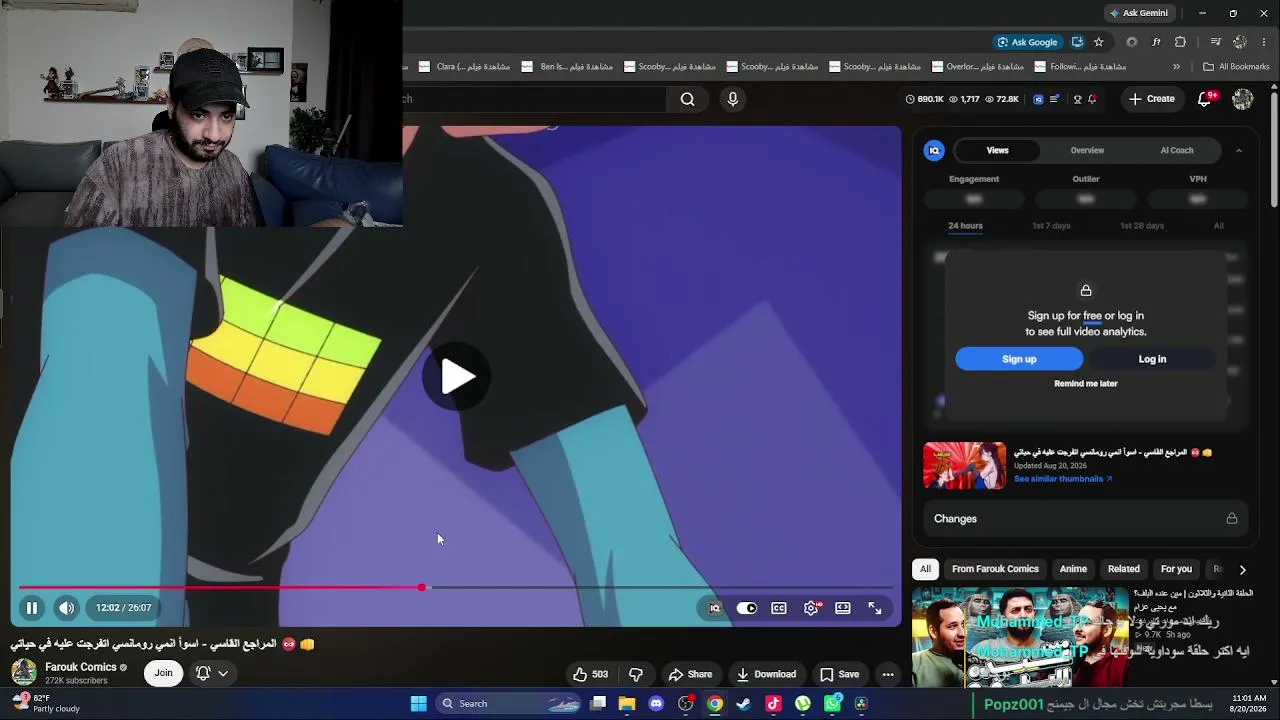The image size is (1280, 720).
Task: Dislike the video with thumbs-down button
Action: point(636,674)
